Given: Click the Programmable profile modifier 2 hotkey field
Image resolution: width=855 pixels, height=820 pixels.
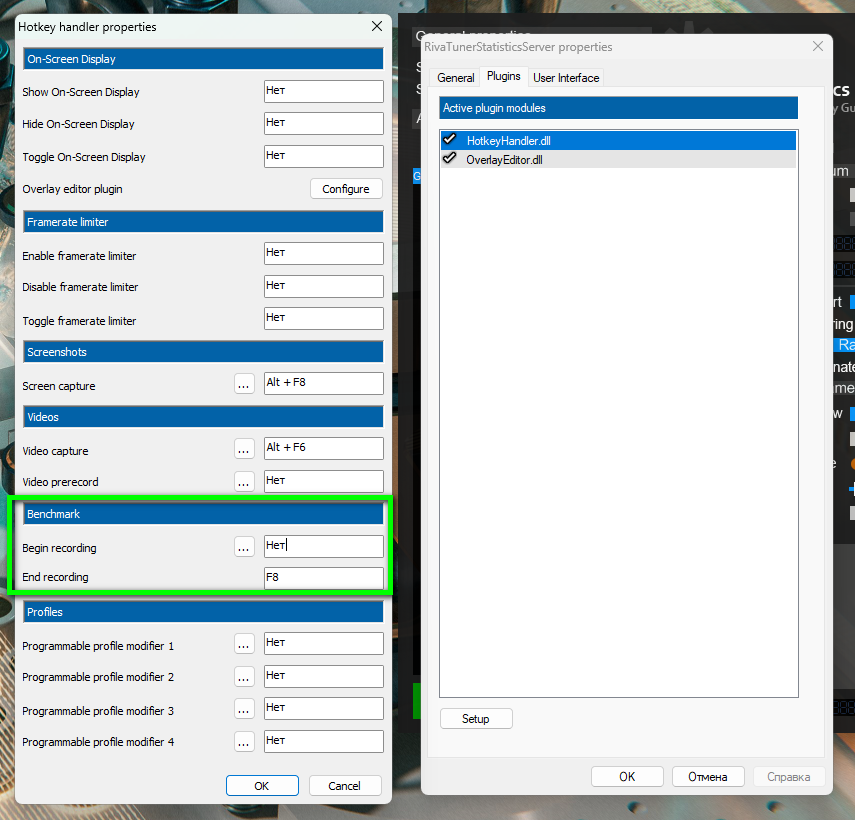Looking at the screenshot, I should 323,676.
